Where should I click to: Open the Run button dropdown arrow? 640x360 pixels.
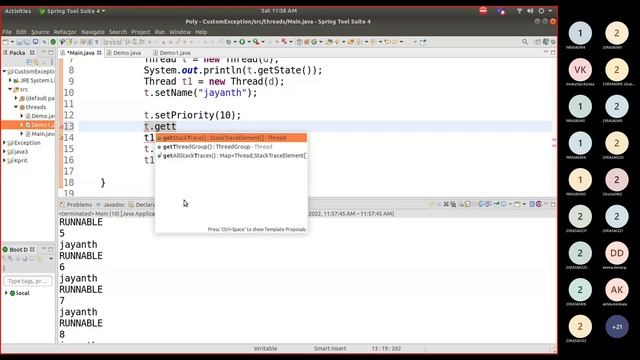249,42
